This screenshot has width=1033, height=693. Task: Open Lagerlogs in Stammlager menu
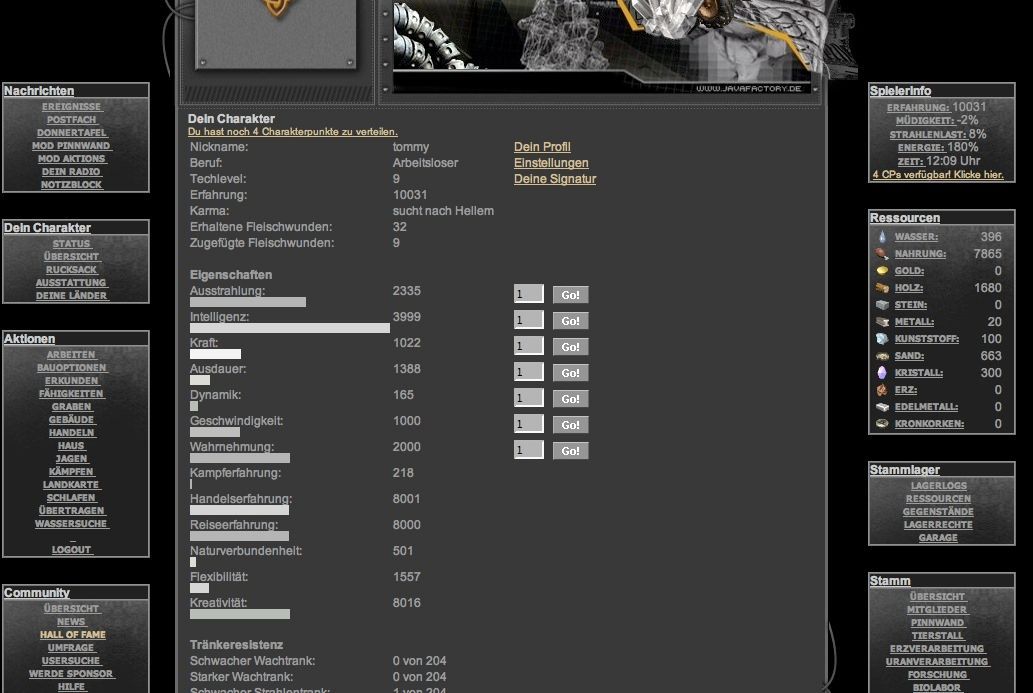(939, 485)
